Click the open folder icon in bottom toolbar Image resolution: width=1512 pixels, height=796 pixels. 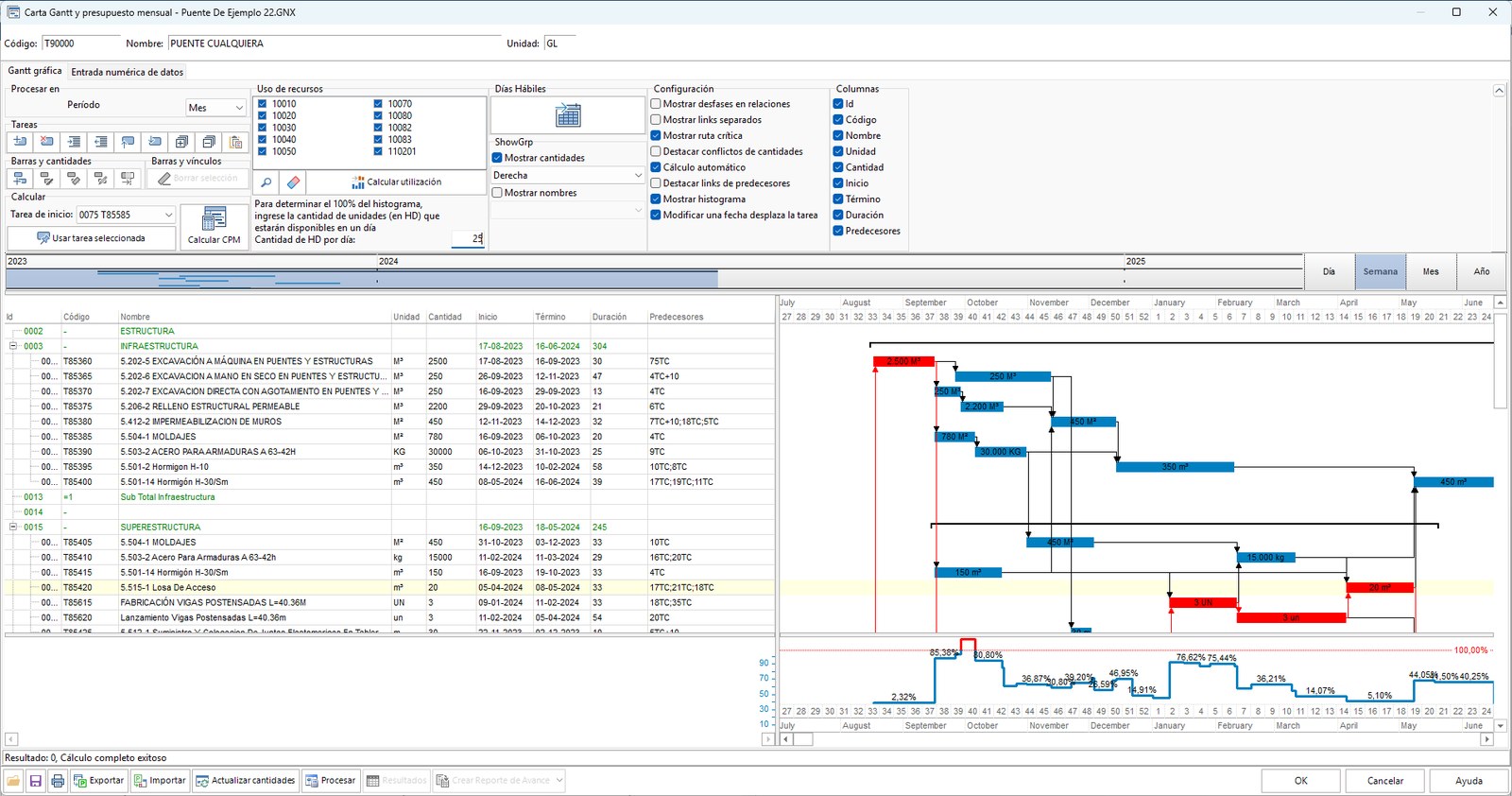pos(13,781)
